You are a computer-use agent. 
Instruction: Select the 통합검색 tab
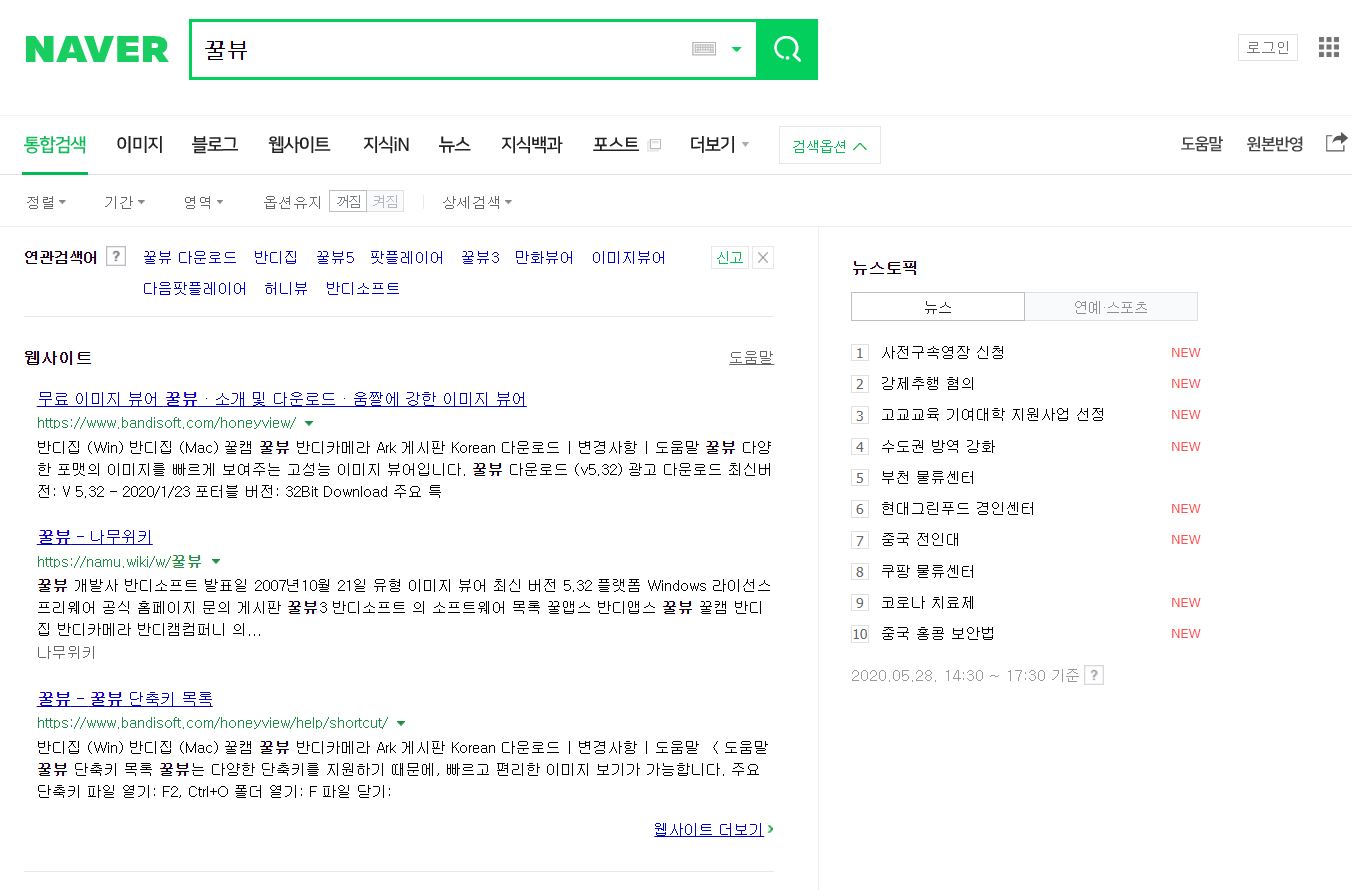55,144
